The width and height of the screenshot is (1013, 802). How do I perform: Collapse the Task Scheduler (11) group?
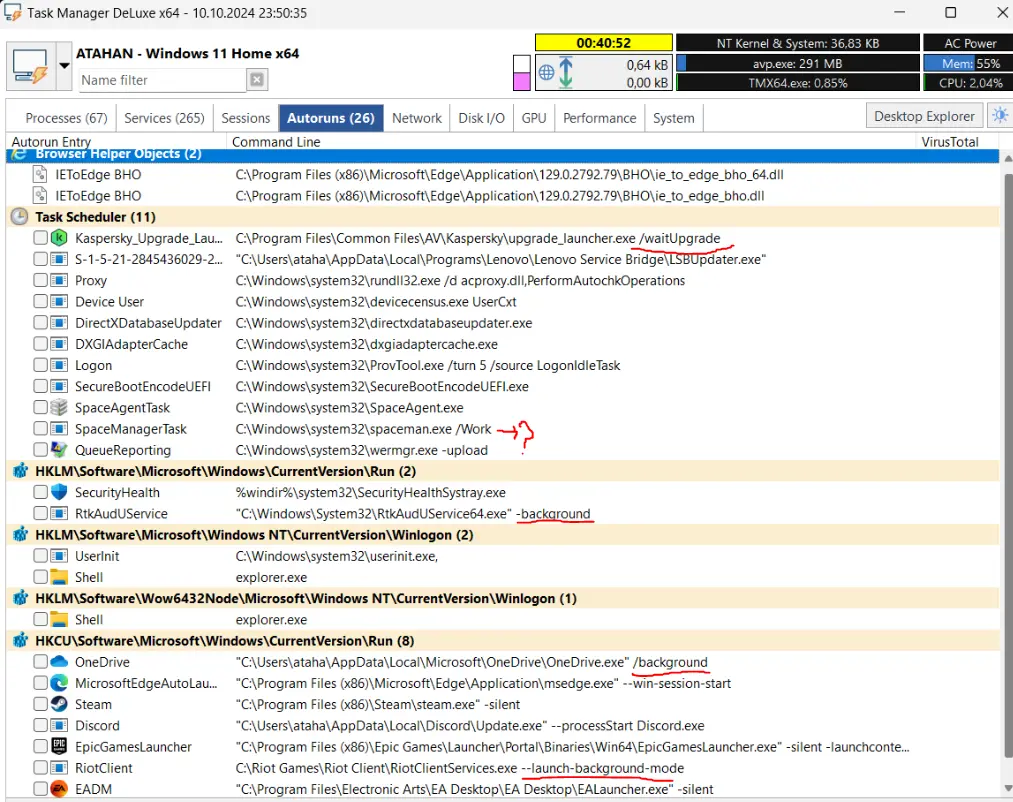(x=503, y=216)
